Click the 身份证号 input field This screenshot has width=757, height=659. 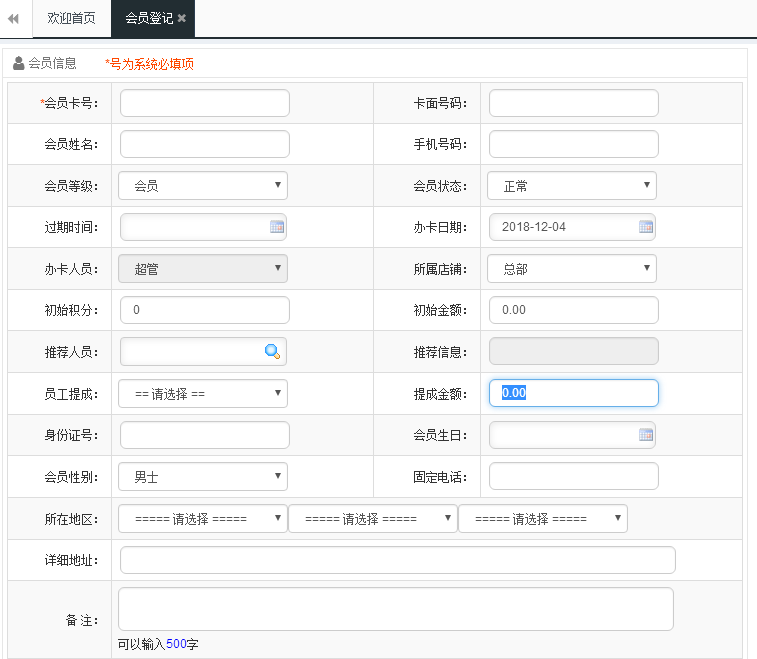(205, 435)
